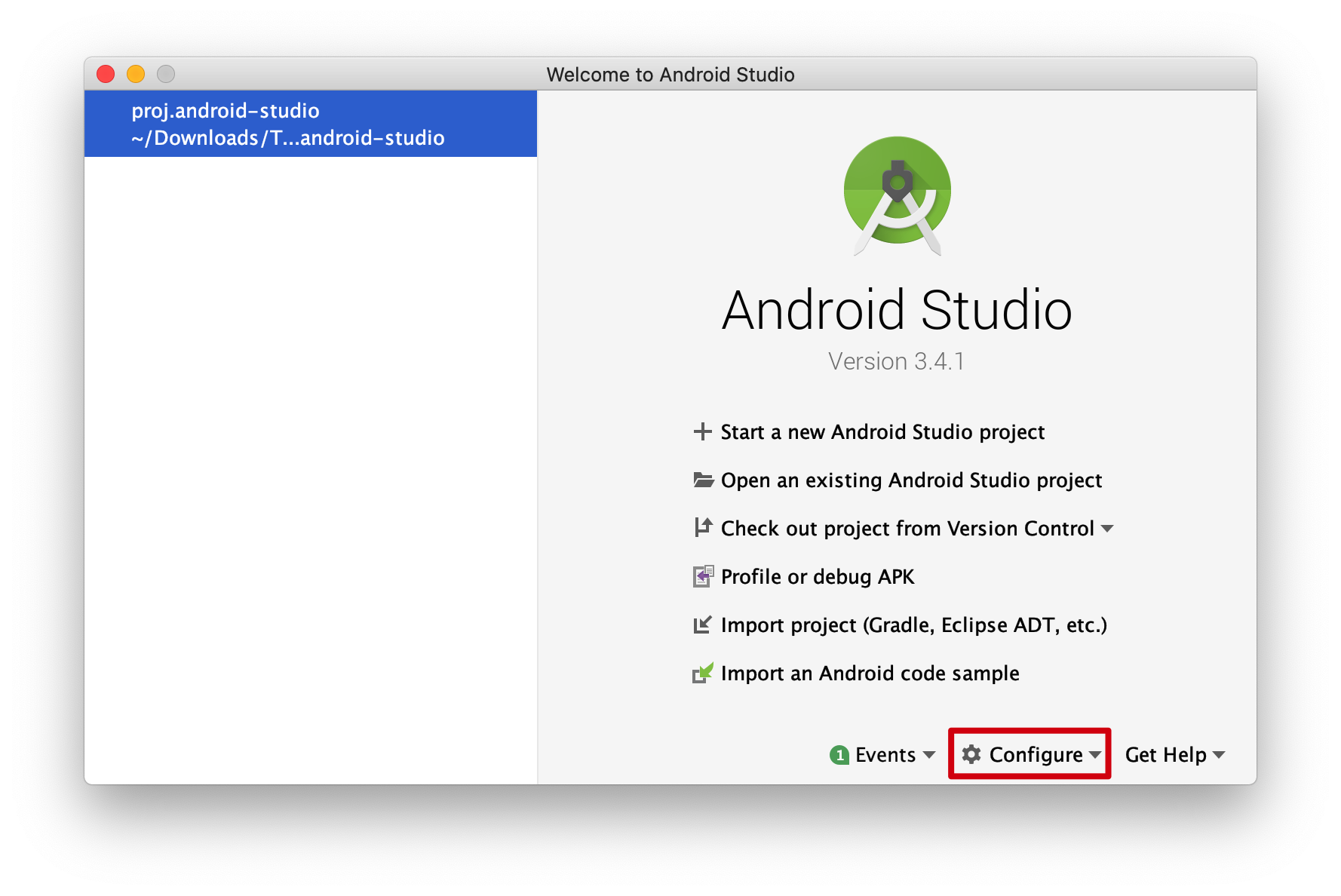The image size is (1341, 896).
Task: Click the Configure gear icon
Action: (x=971, y=754)
